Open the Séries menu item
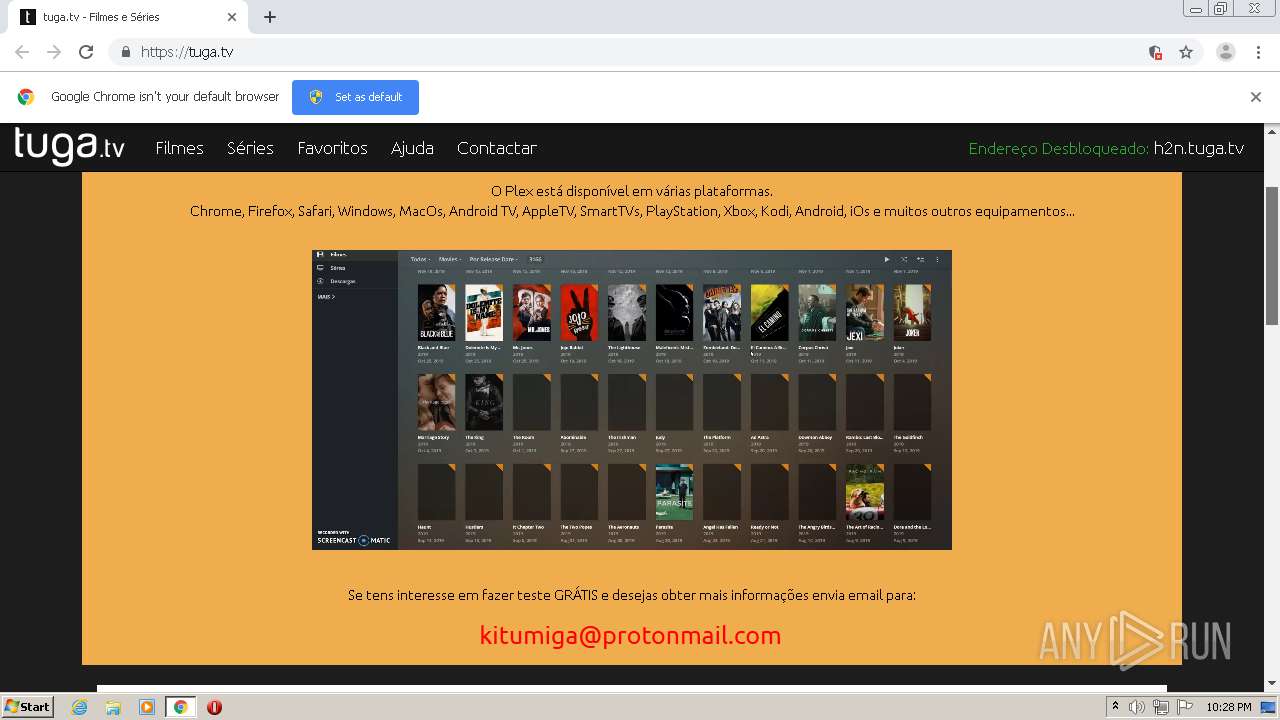Image resolution: width=1280 pixels, height=720 pixels. pyautogui.click(x=250, y=148)
